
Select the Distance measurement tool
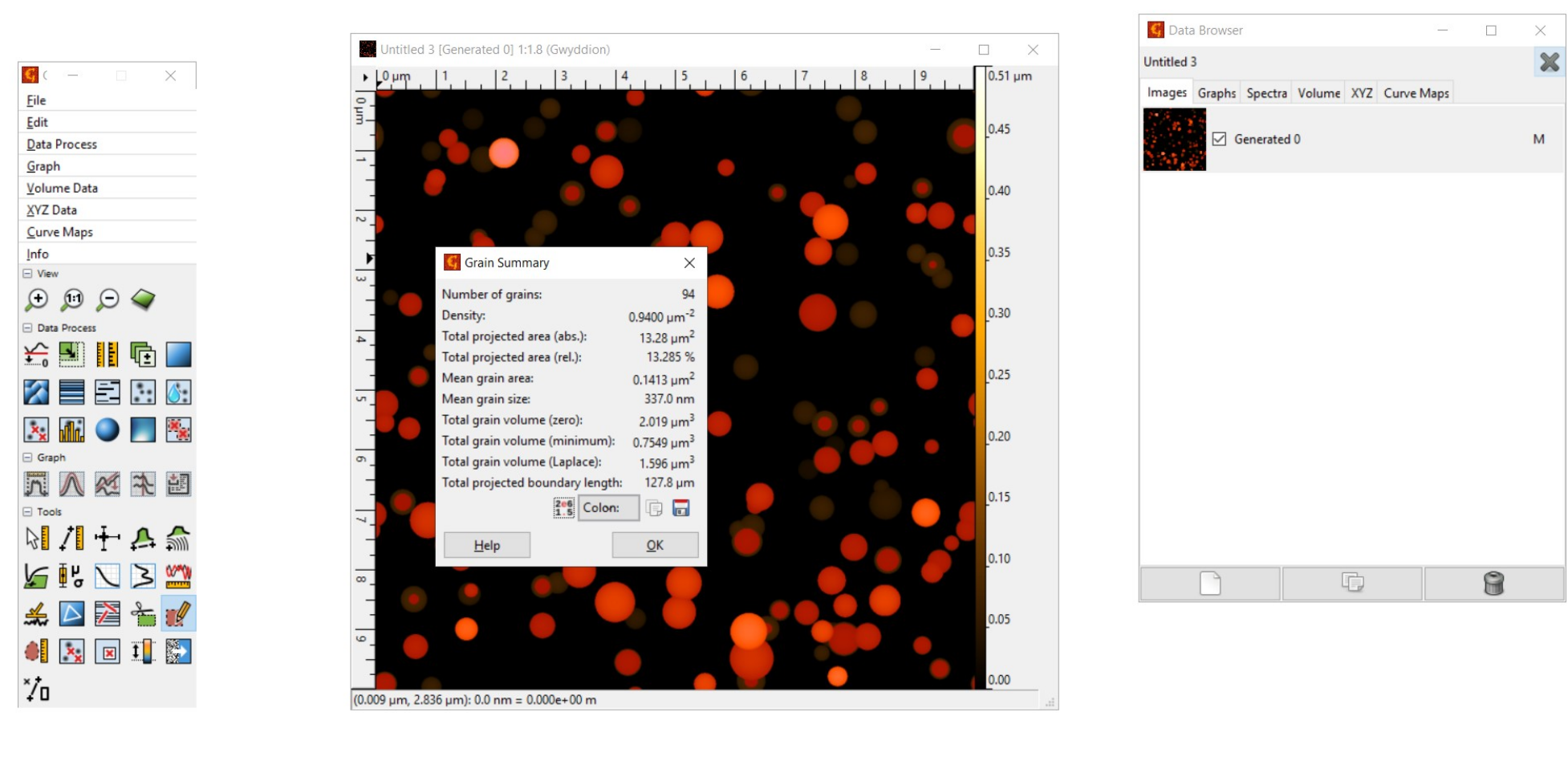pyautogui.click(x=72, y=538)
